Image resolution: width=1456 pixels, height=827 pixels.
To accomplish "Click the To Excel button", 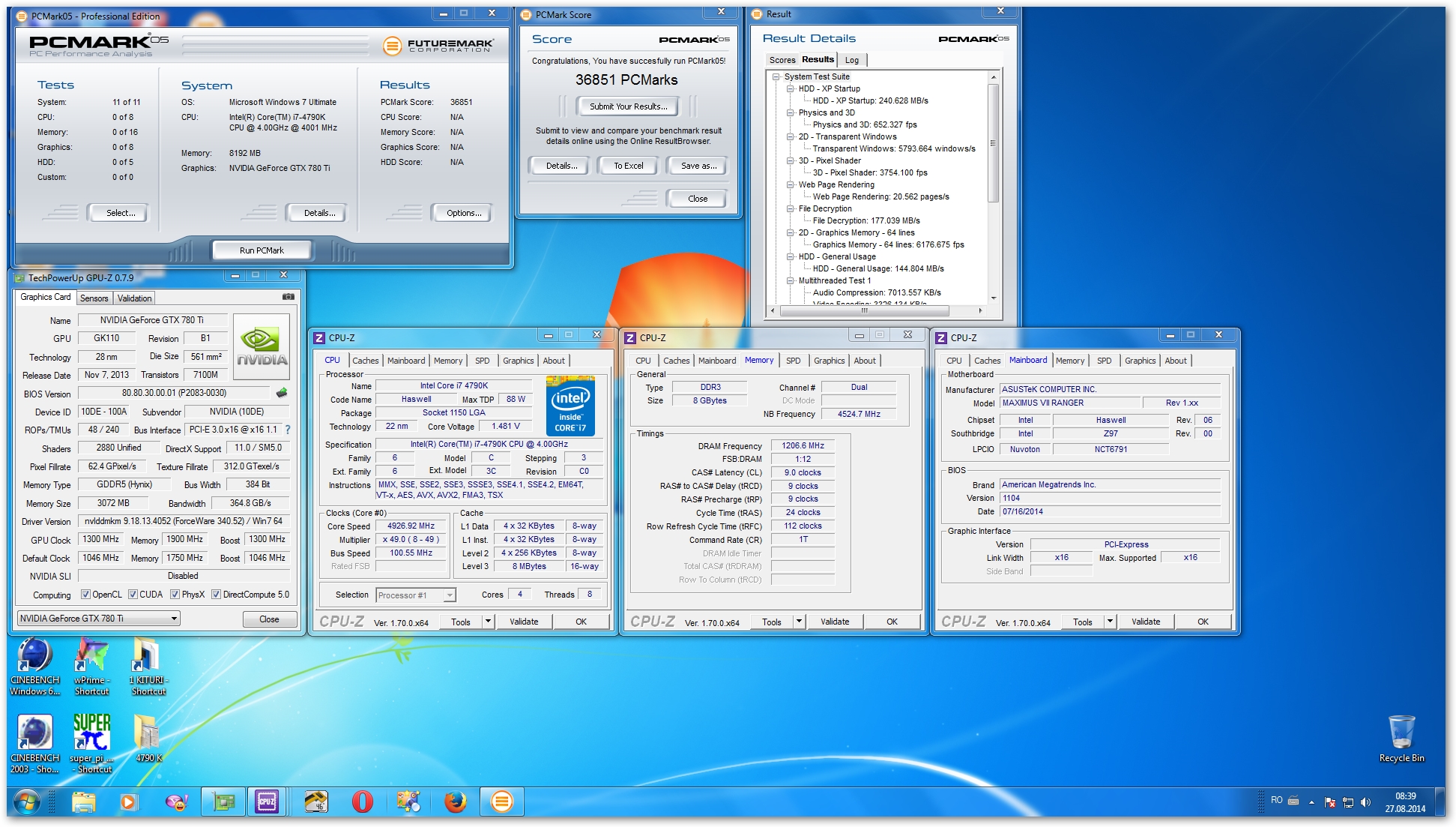I will 628,166.
